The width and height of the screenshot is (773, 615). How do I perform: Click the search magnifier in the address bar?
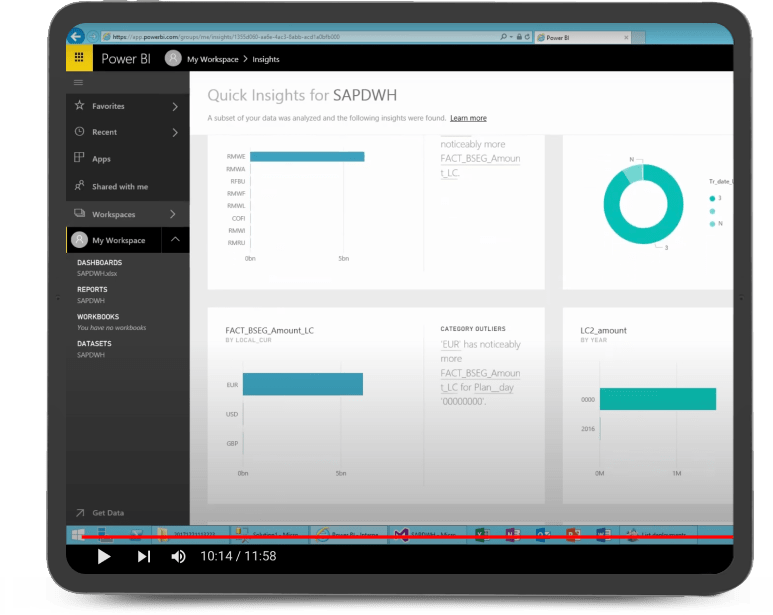[x=503, y=37]
